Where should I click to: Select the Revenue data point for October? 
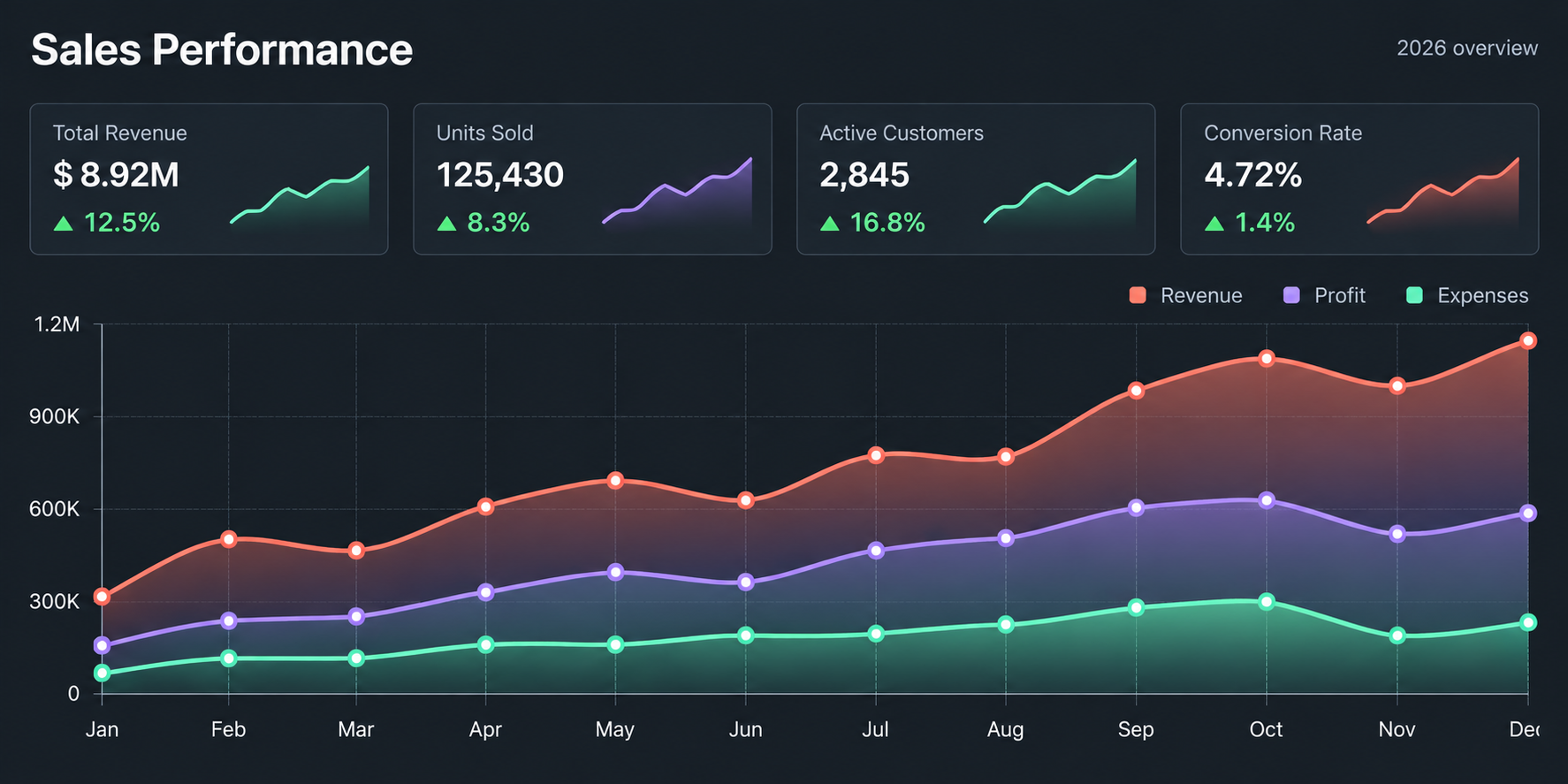[1267, 358]
